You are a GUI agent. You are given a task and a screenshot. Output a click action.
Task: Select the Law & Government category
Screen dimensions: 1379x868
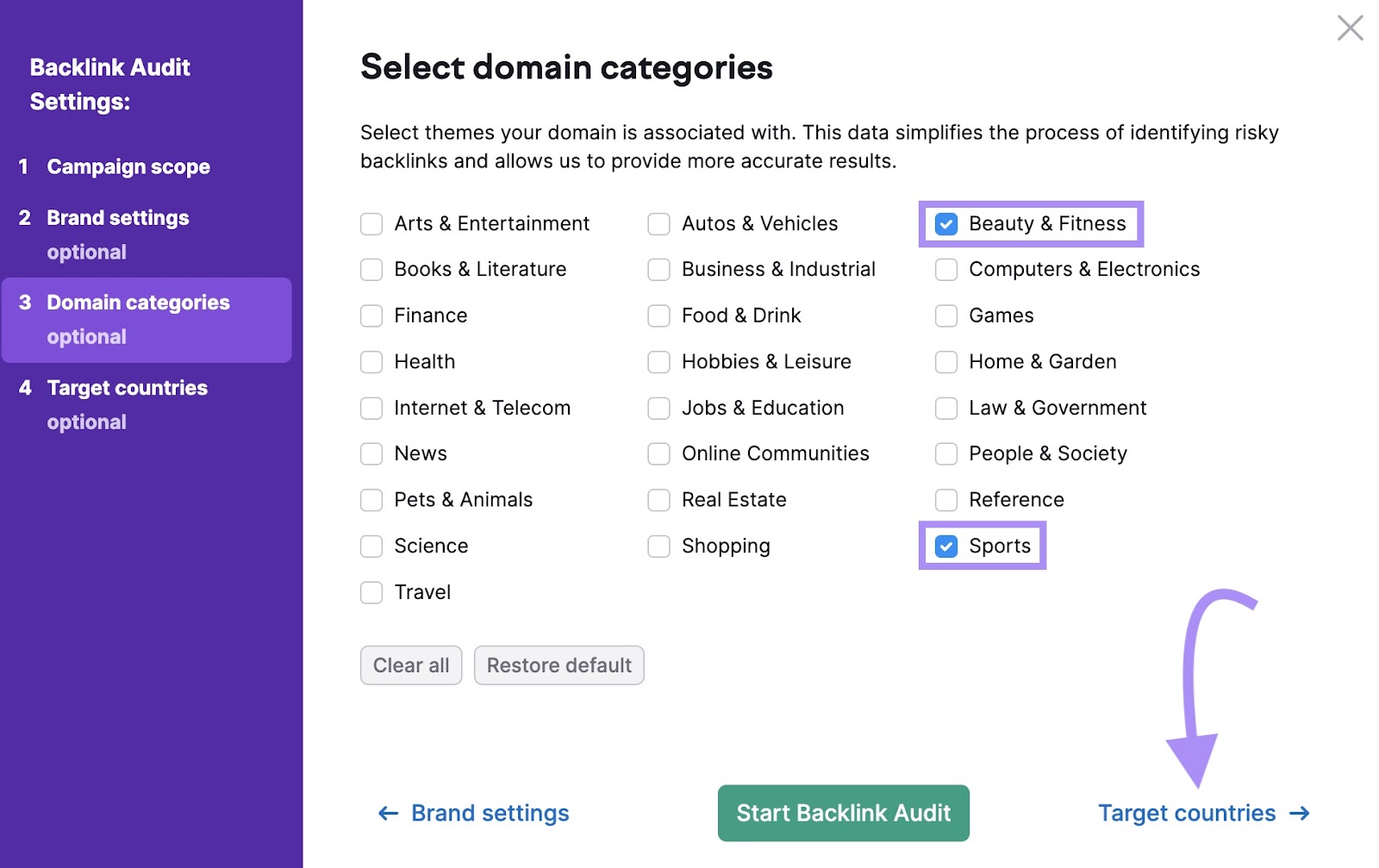[946, 408]
